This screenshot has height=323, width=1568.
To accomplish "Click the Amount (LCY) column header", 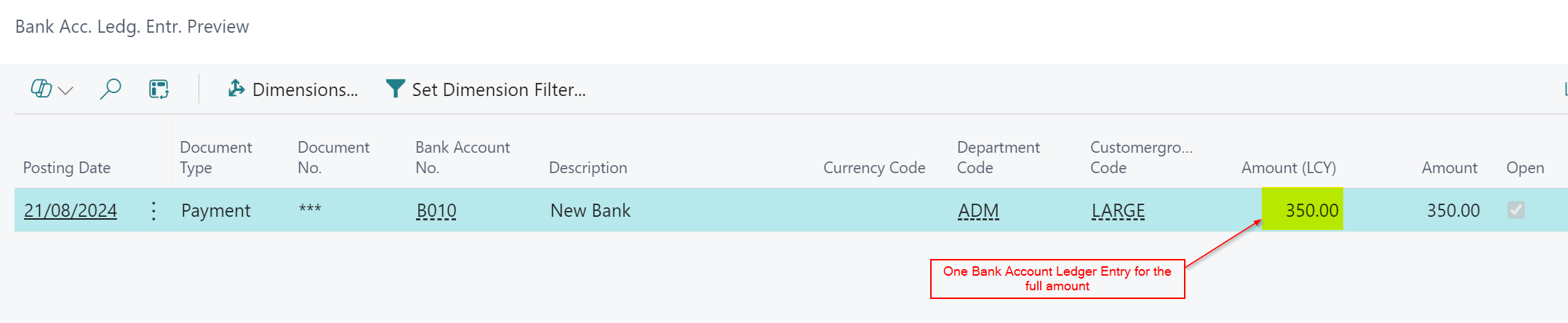I will (x=1288, y=167).
